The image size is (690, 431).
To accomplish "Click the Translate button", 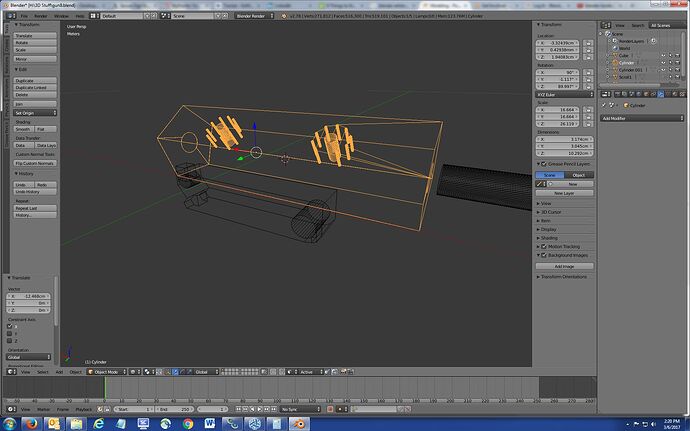I will (x=35, y=36).
